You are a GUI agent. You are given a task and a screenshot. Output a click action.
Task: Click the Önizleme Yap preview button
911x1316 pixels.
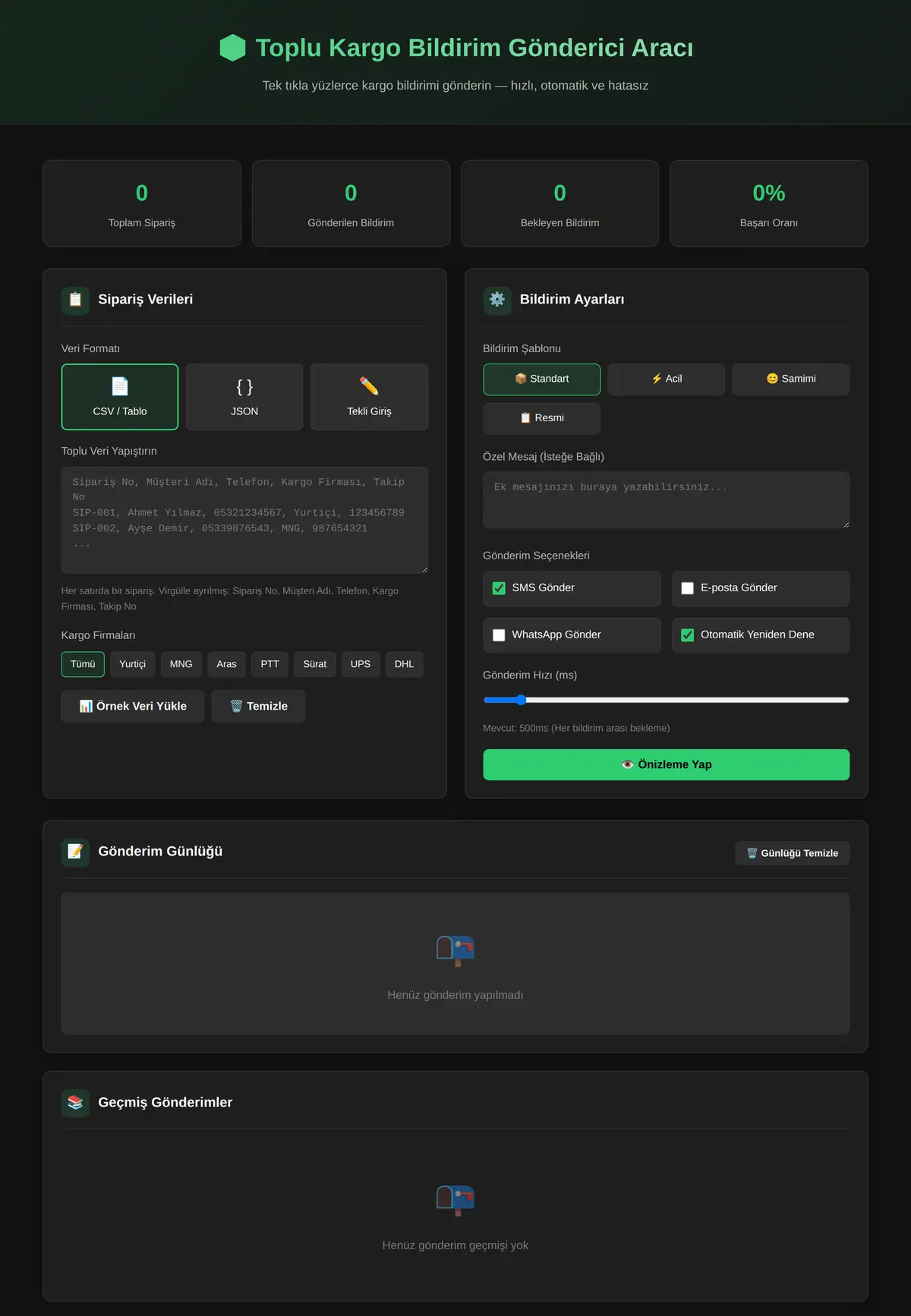point(667,765)
